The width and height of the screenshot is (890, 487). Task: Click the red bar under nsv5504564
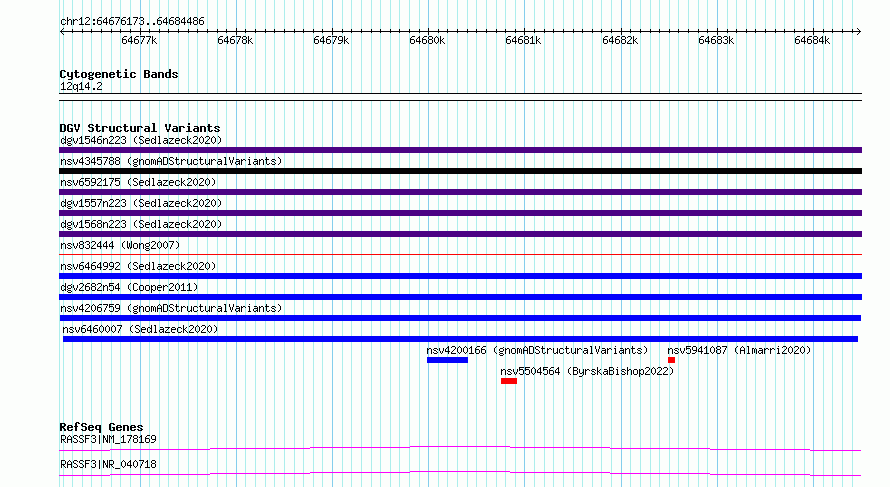coord(509,381)
